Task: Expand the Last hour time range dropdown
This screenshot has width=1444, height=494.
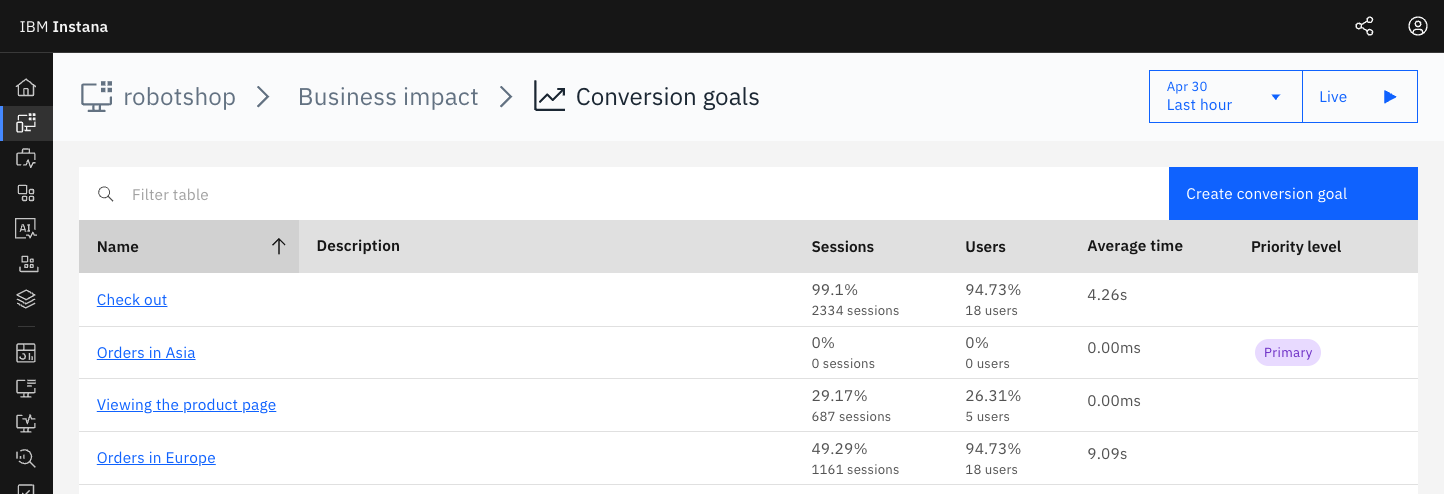Action: click(1226, 97)
